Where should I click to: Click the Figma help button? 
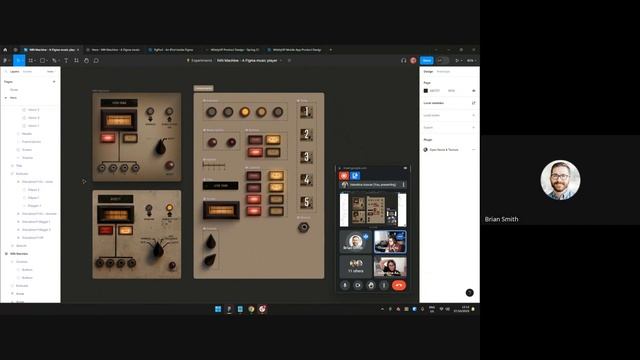coord(469,293)
